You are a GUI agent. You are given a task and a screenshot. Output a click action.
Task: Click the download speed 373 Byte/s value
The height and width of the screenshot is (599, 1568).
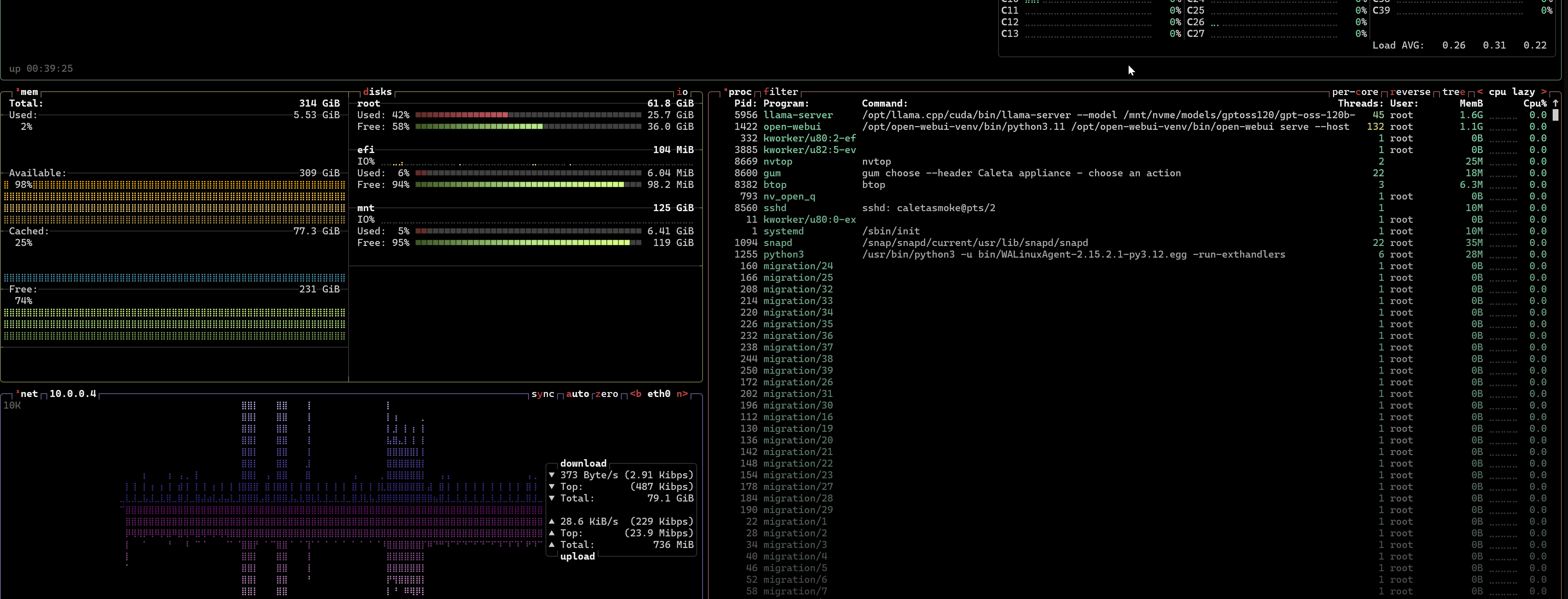click(589, 475)
